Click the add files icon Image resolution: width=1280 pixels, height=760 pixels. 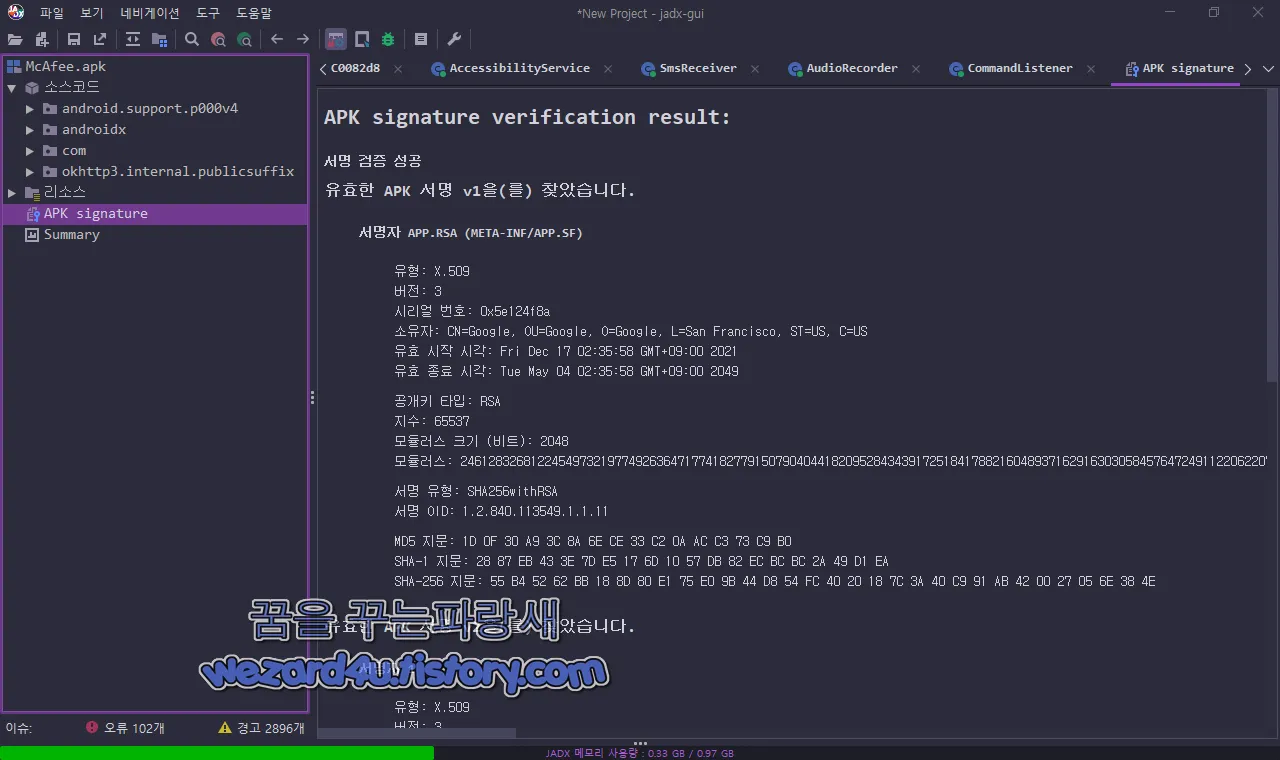pyautogui.click(x=42, y=40)
